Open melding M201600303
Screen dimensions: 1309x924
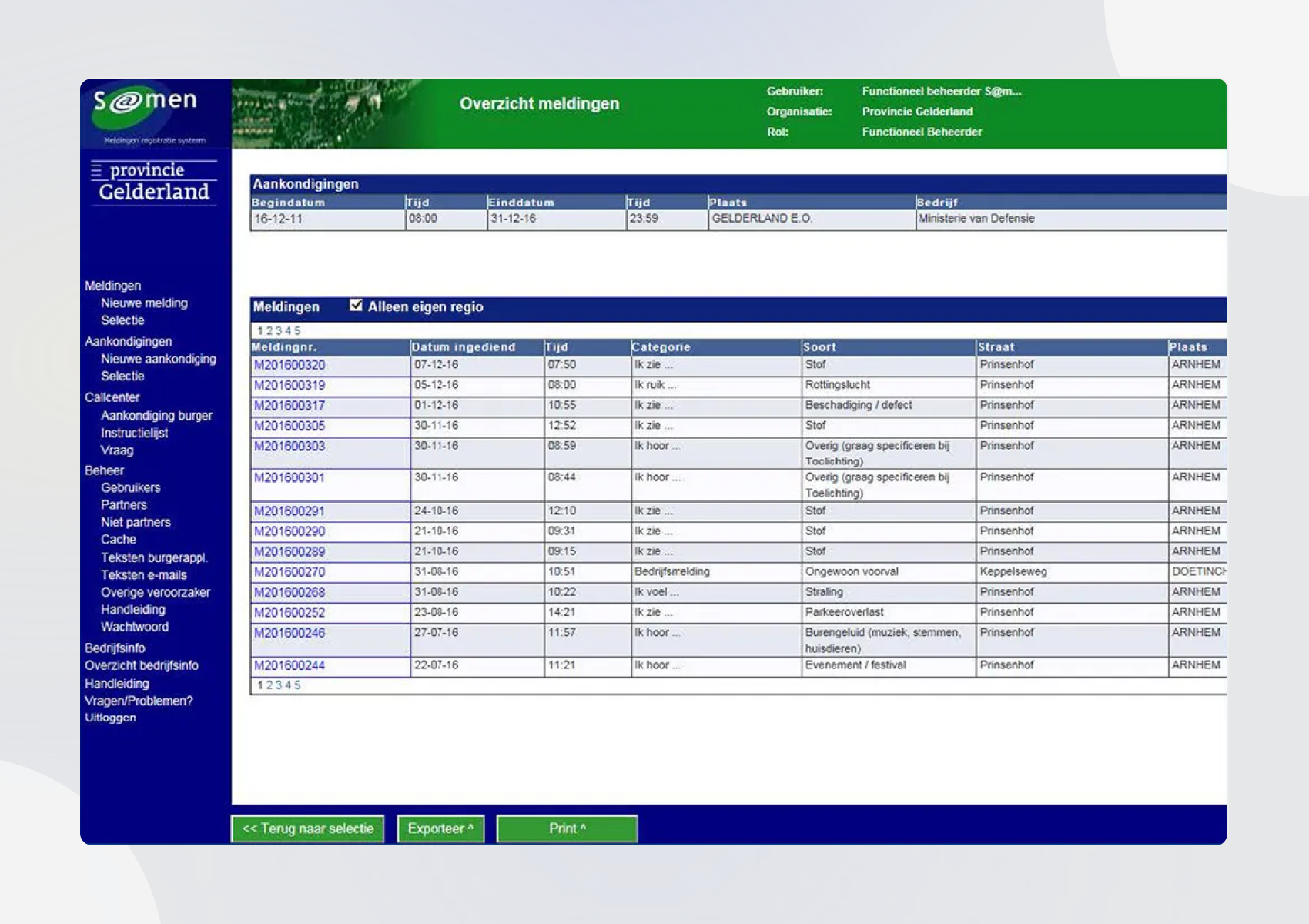[290, 446]
